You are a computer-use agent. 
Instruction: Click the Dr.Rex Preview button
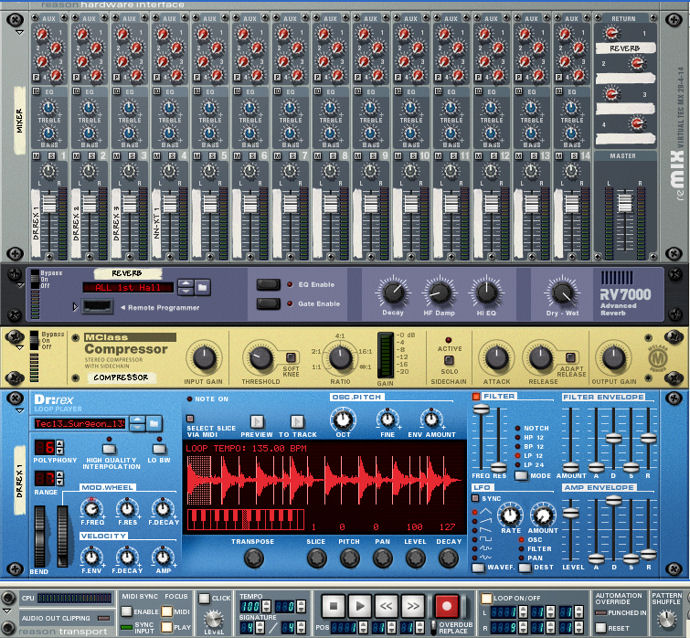[x=257, y=422]
